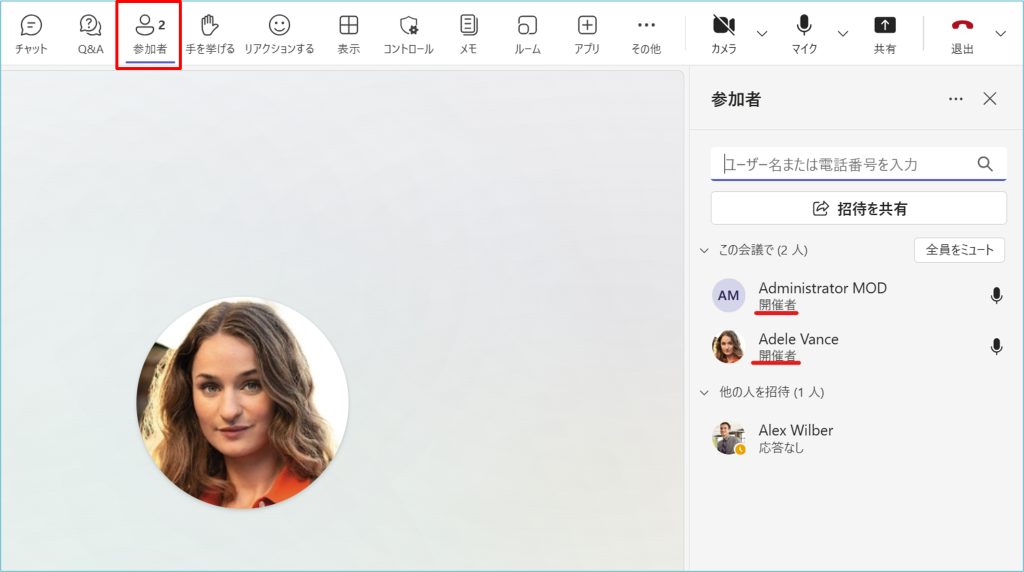Image resolution: width=1024 pixels, height=572 pixels.
Task: Open the ルーム breakout rooms
Action: click(x=527, y=34)
